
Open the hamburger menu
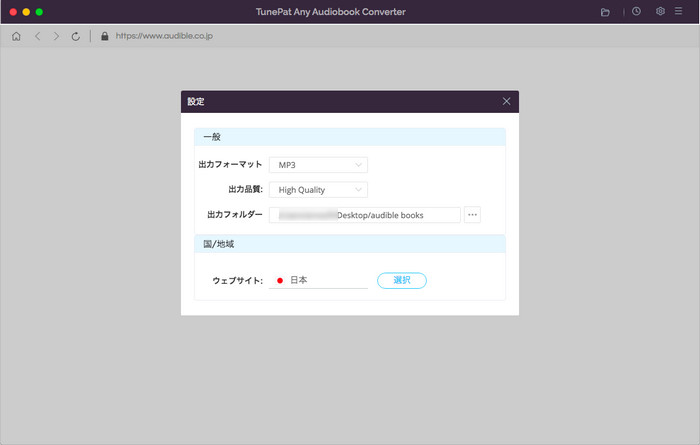679,11
